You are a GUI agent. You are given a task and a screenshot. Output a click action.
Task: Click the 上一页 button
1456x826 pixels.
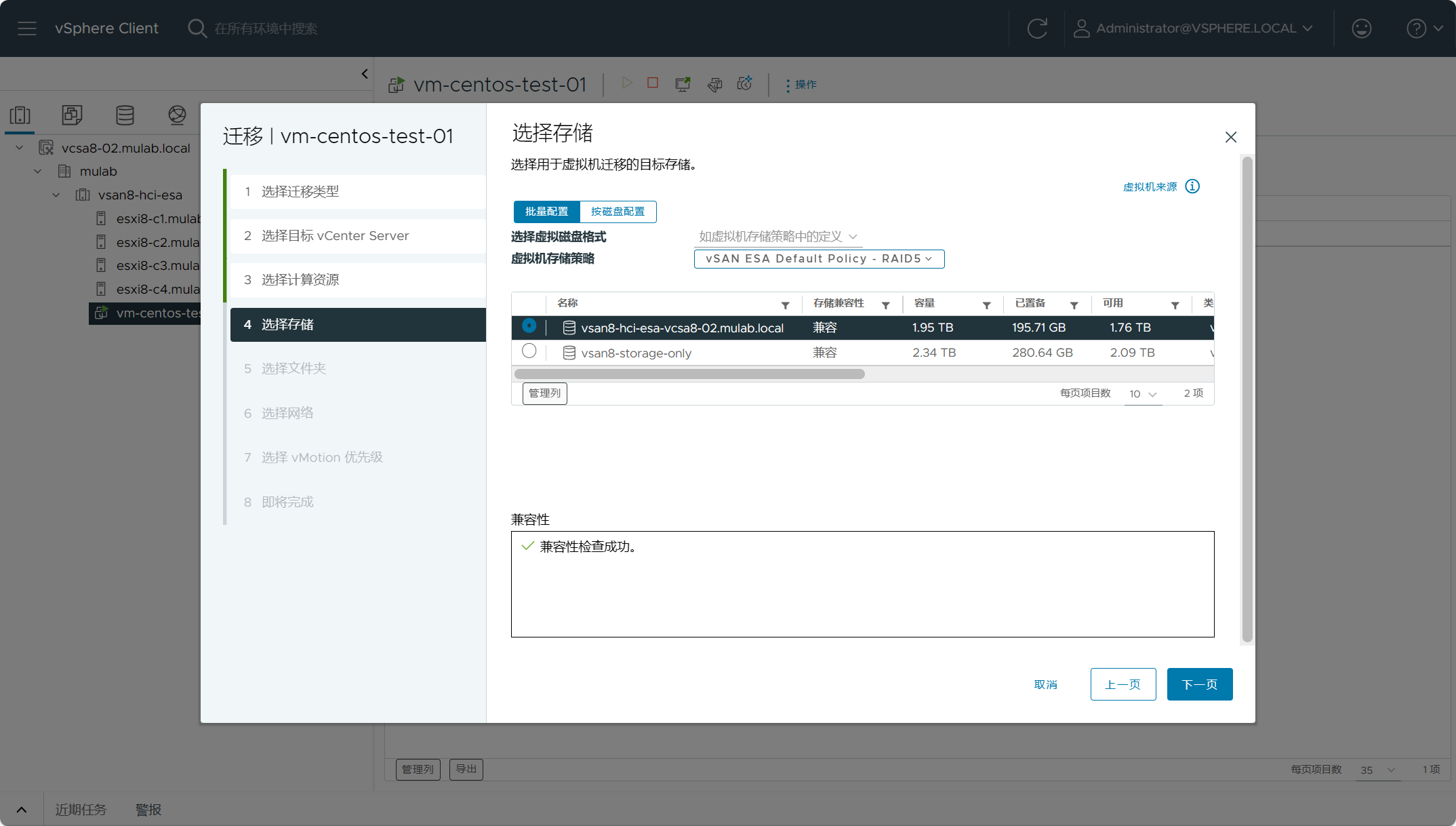pos(1123,684)
